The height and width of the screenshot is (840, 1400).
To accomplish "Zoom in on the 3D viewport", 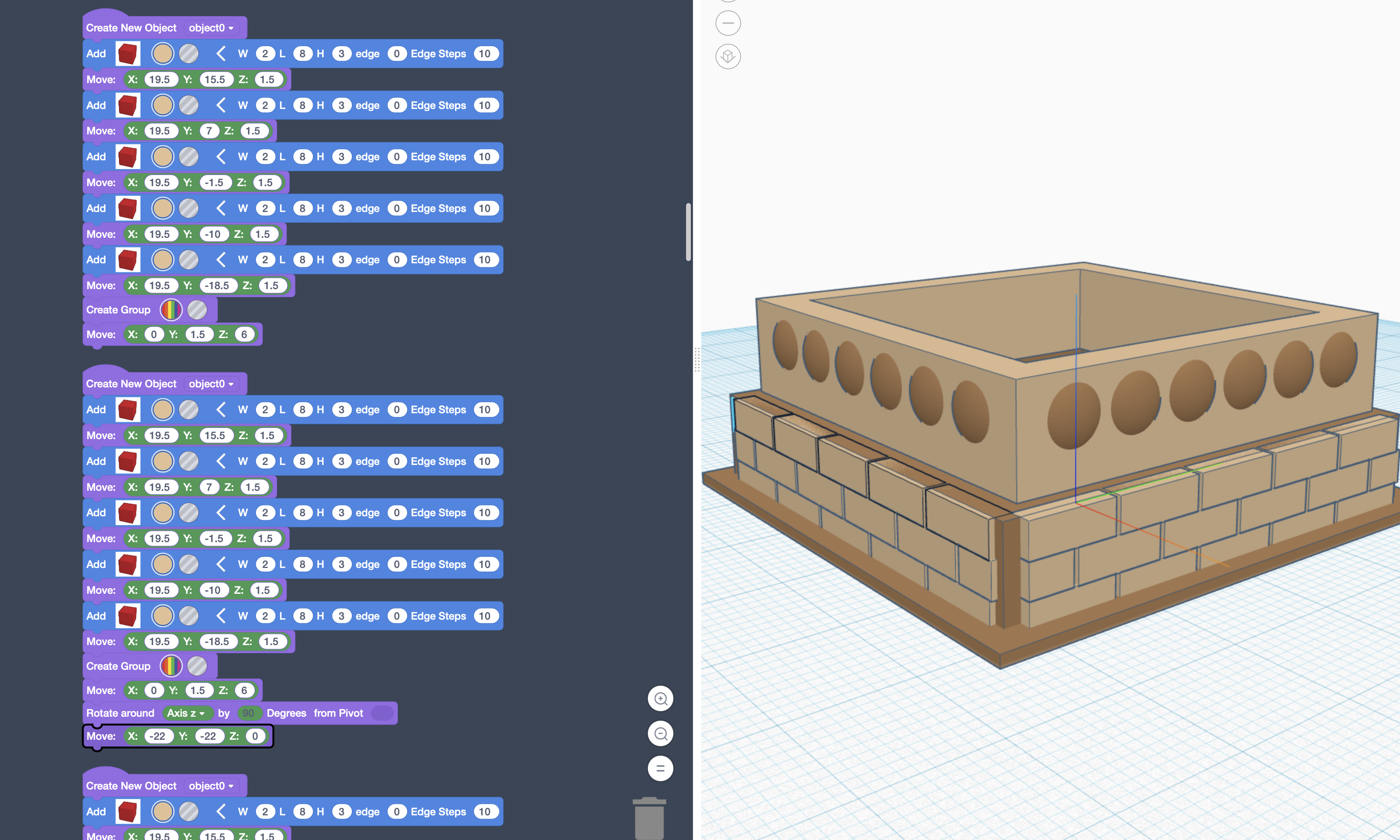I will tap(660, 698).
